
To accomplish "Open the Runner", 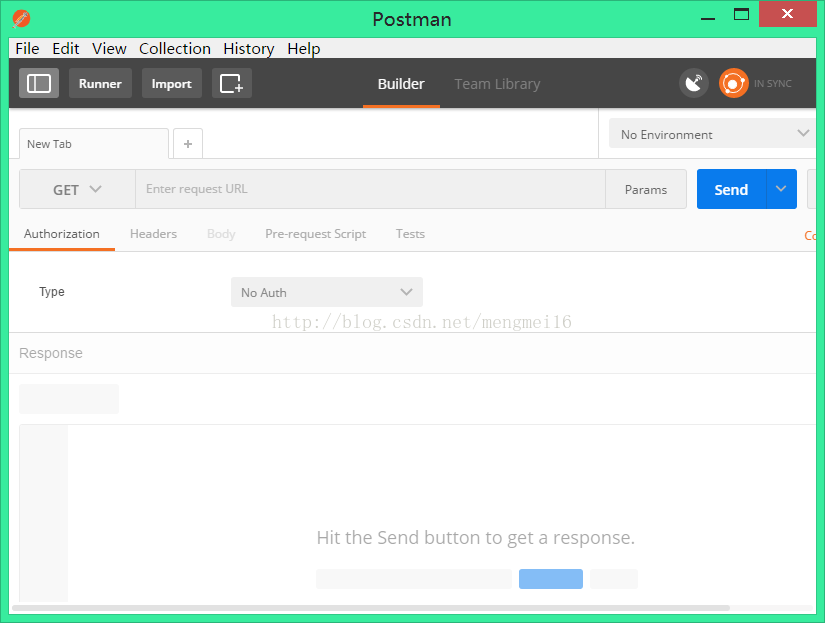I will tap(100, 83).
